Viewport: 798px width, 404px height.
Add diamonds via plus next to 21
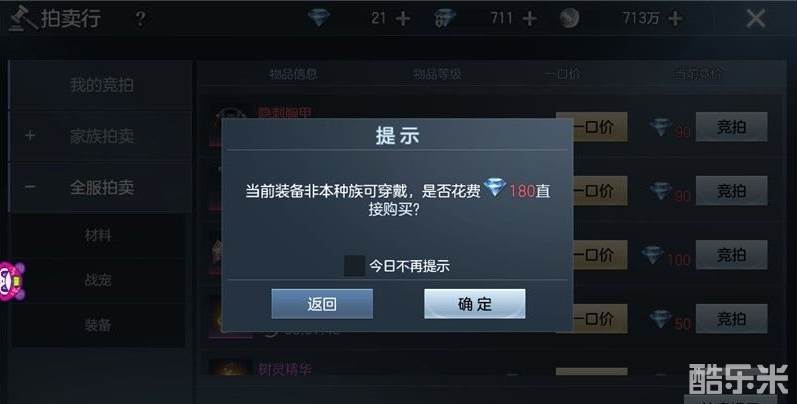click(403, 19)
